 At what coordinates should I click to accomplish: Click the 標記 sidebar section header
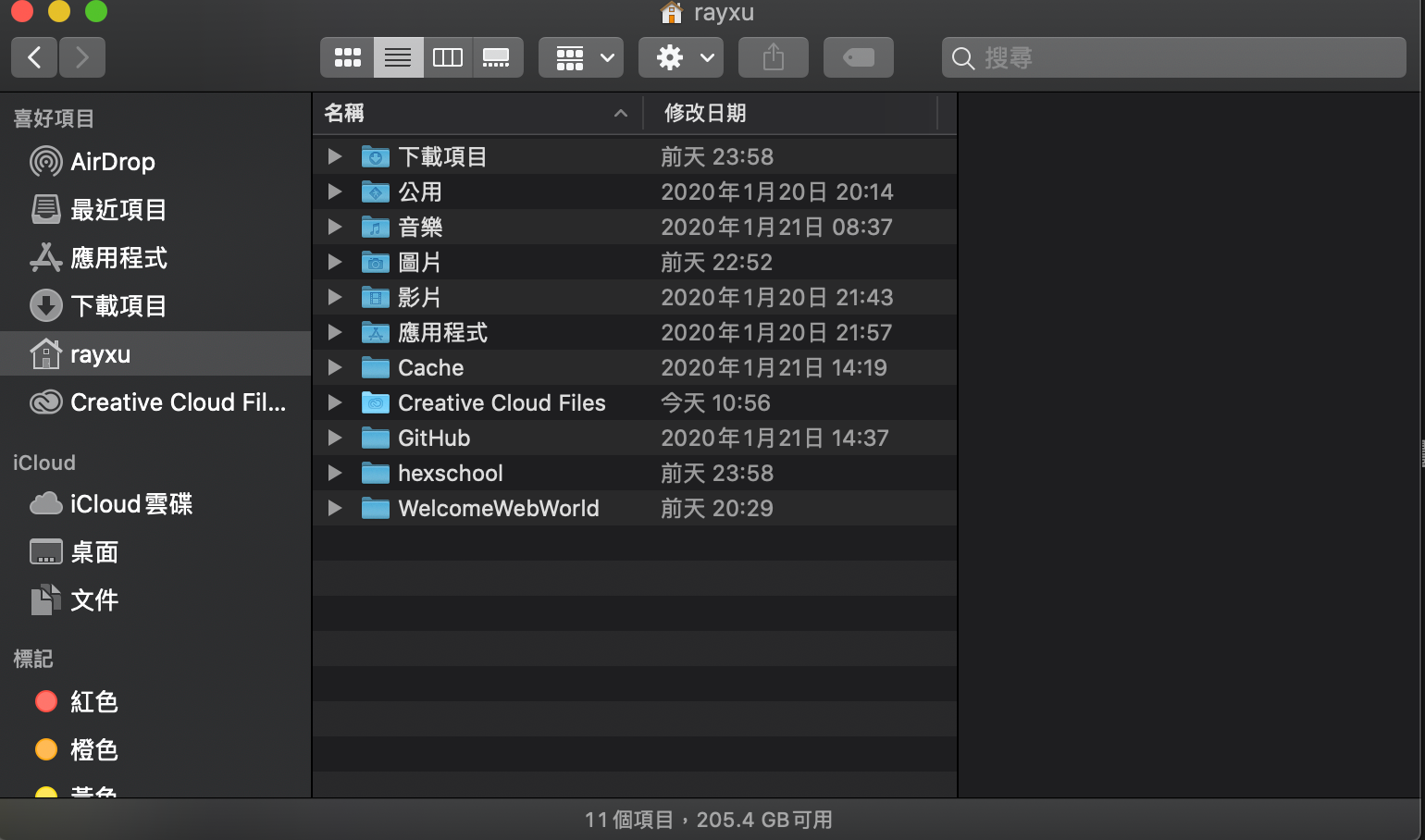tap(33, 659)
